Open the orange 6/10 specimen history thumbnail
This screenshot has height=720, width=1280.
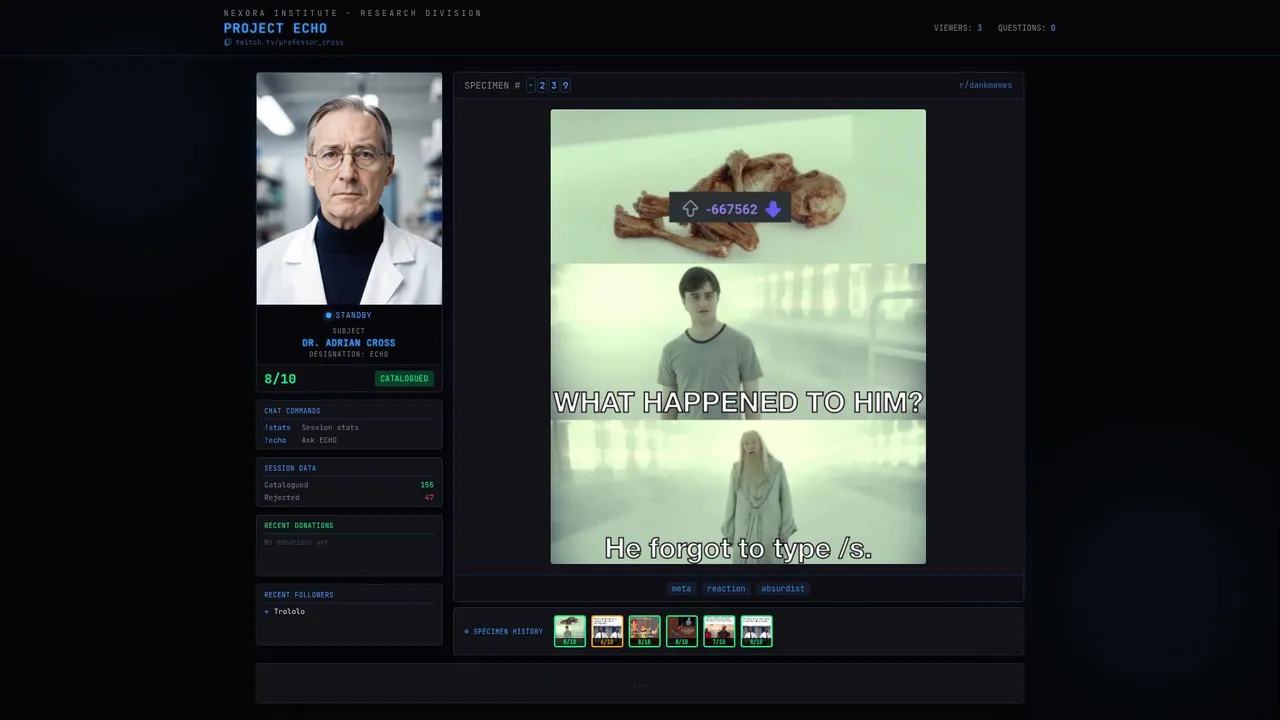[607, 631]
